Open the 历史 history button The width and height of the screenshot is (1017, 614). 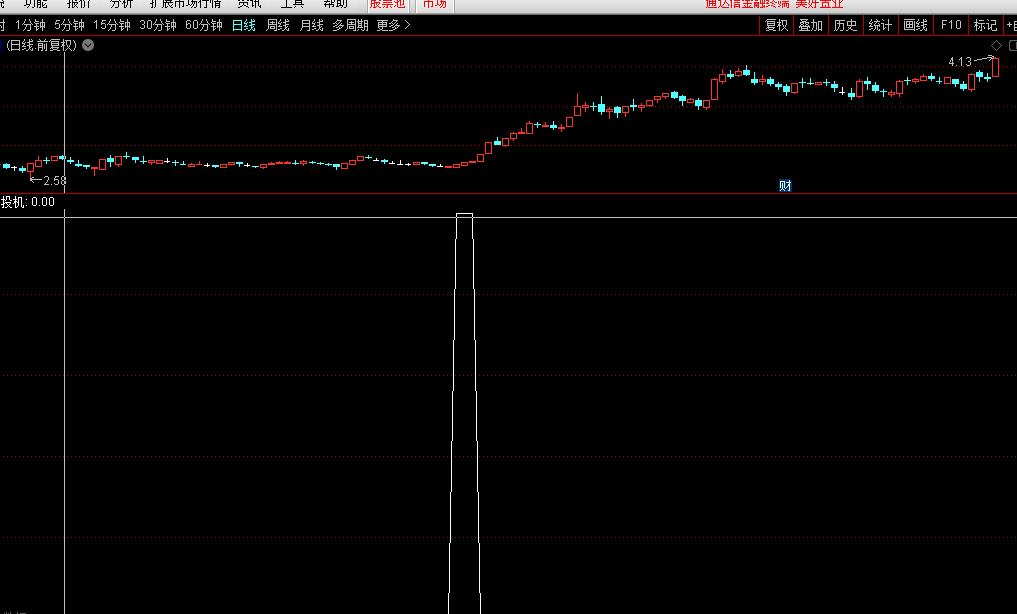[x=845, y=25]
